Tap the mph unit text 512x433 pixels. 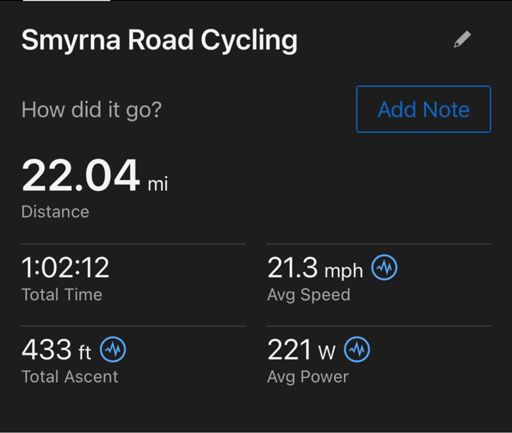coord(343,271)
